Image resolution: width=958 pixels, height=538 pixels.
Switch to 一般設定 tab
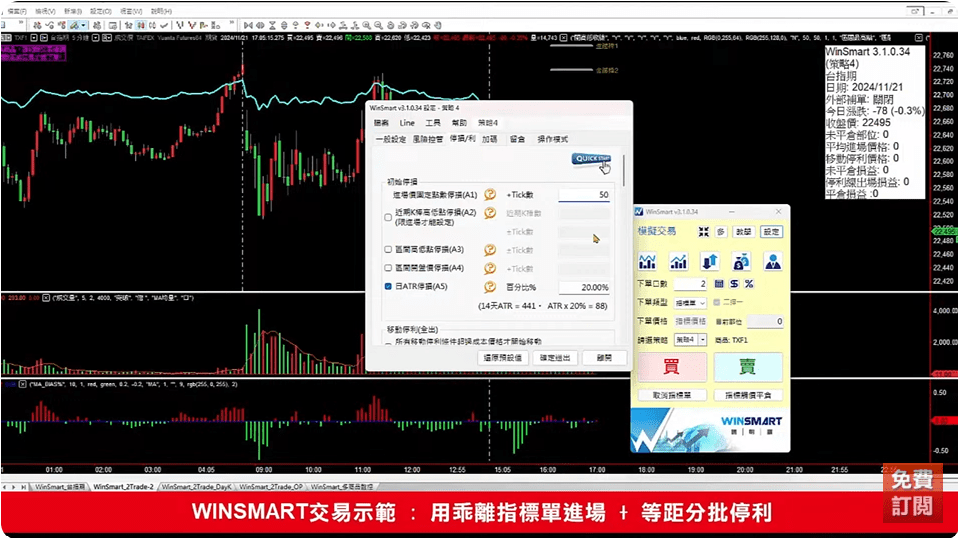[391, 139]
